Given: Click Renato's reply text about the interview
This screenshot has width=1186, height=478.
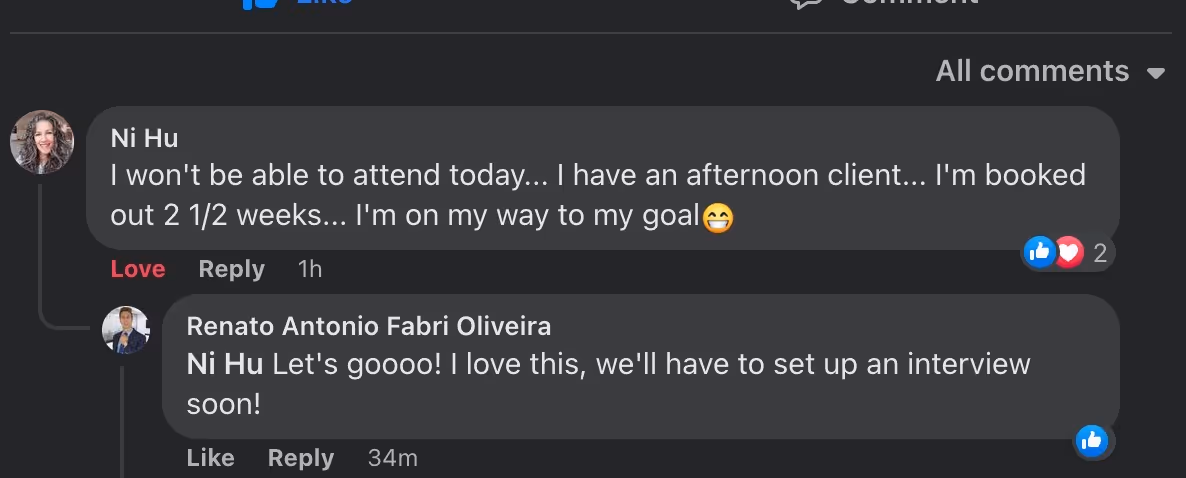Looking at the screenshot, I should [x=650, y=364].
